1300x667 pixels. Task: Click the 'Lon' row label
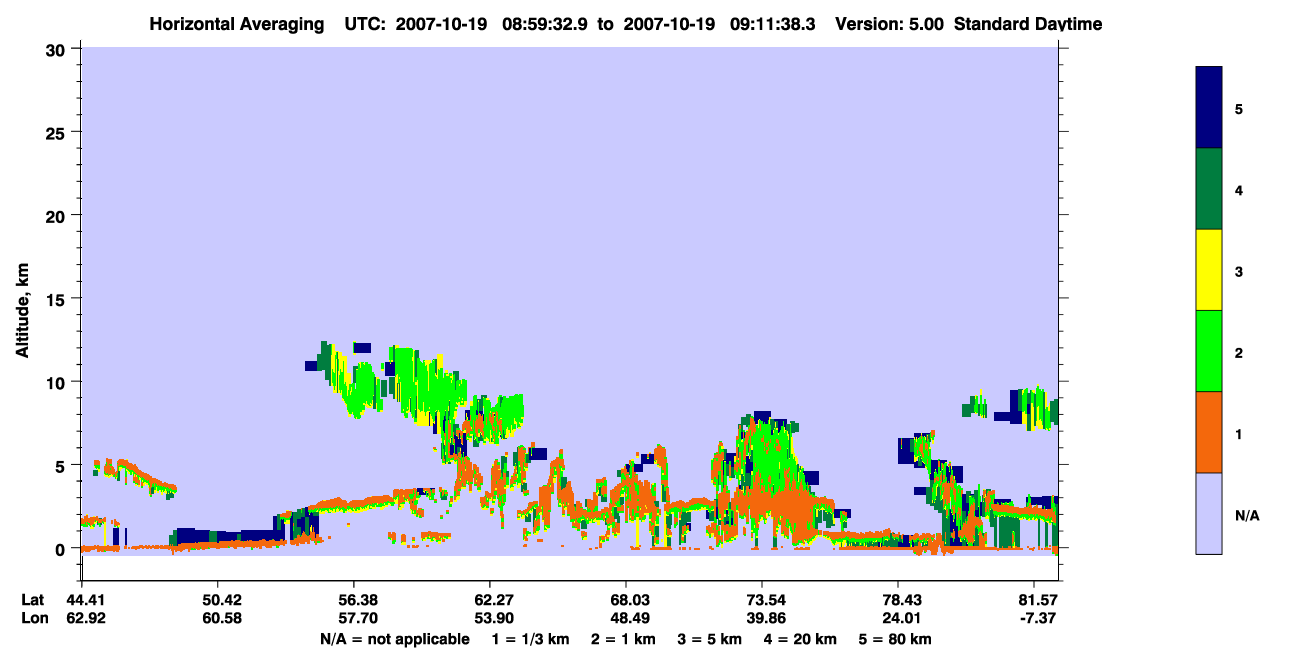click(x=34, y=618)
